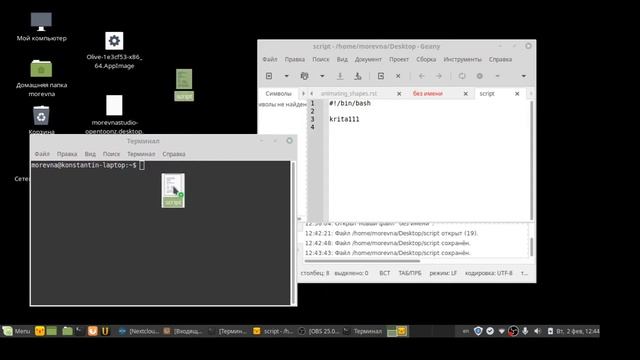
Task: Open the Проект menu in Geany
Action: pos(399,59)
